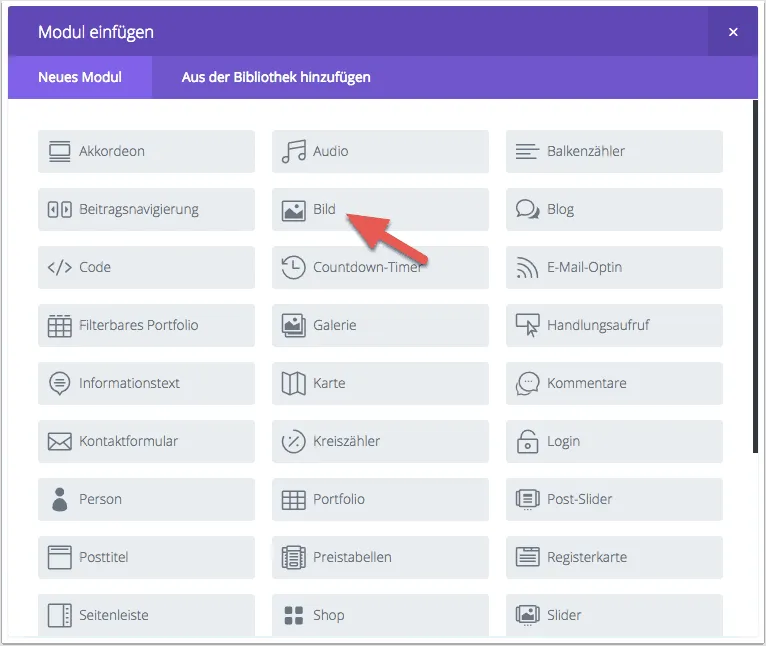766x646 pixels.
Task: Select the Countdown-Timer clock icon
Action: pos(293,267)
